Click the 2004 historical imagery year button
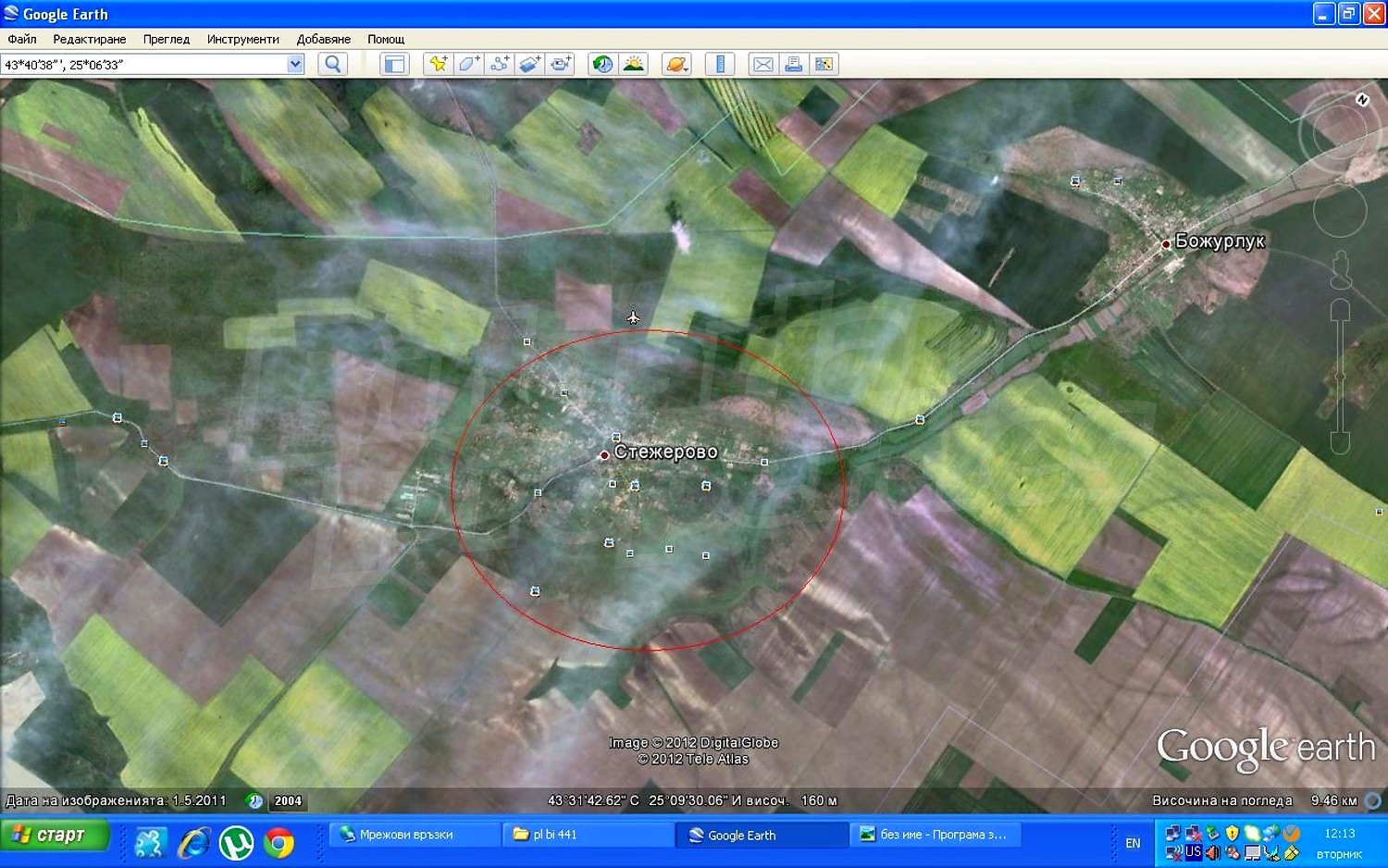The image size is (1388, 868). point(288,801)
